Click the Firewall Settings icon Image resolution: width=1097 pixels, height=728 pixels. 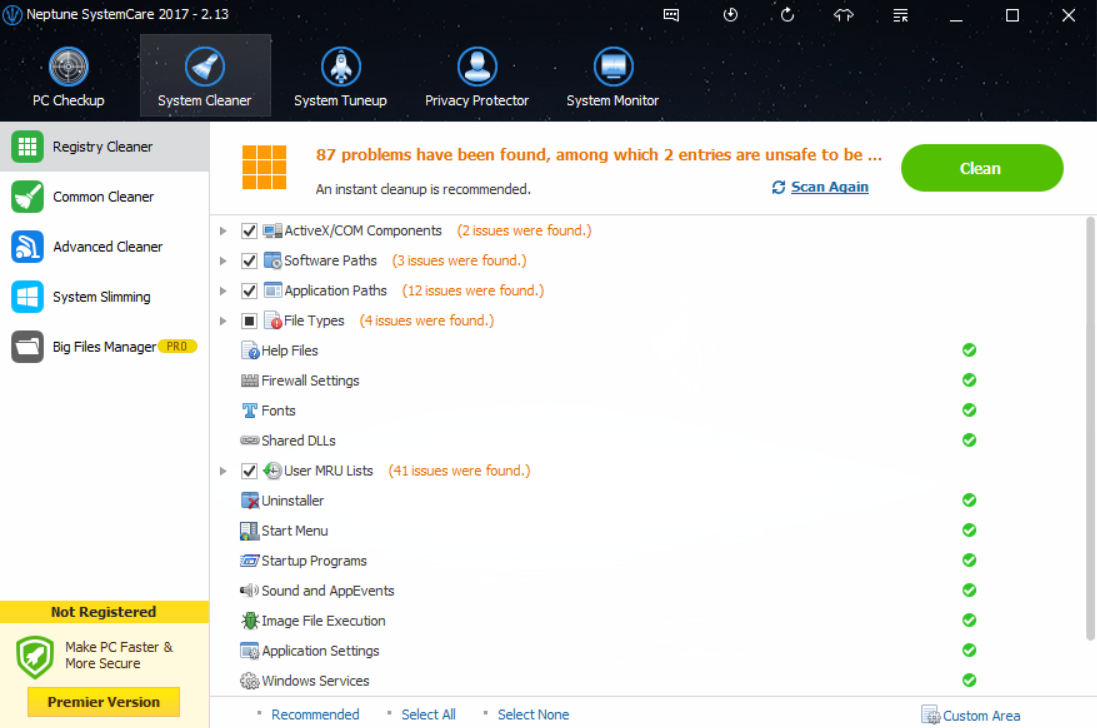250,380
